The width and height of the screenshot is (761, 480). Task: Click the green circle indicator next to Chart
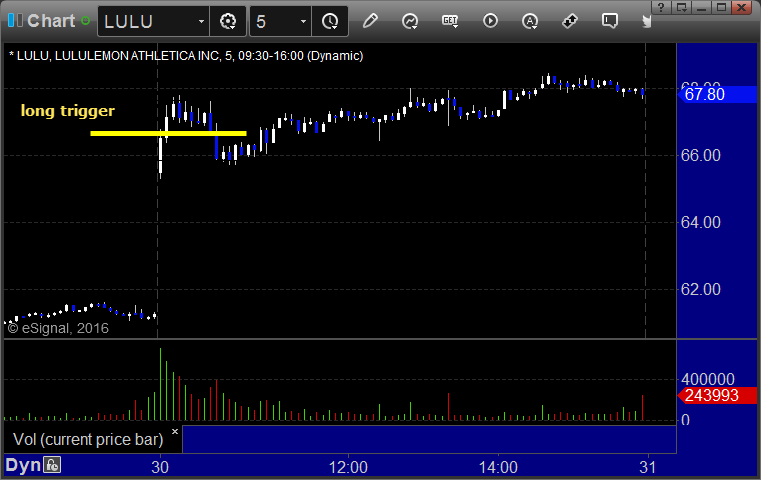pos(86,21)
